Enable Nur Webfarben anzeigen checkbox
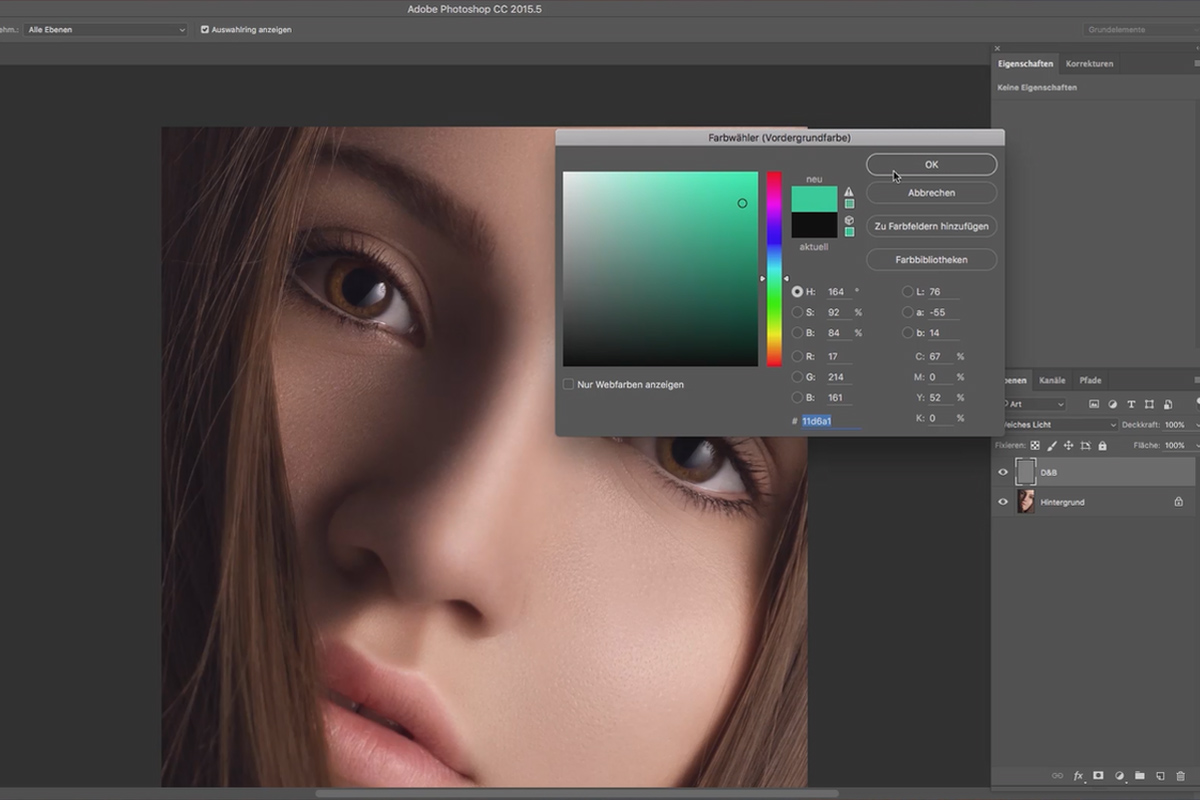The width and height of the screenshot is (1200, 800). pyautogui.click(x=568, y=384)
